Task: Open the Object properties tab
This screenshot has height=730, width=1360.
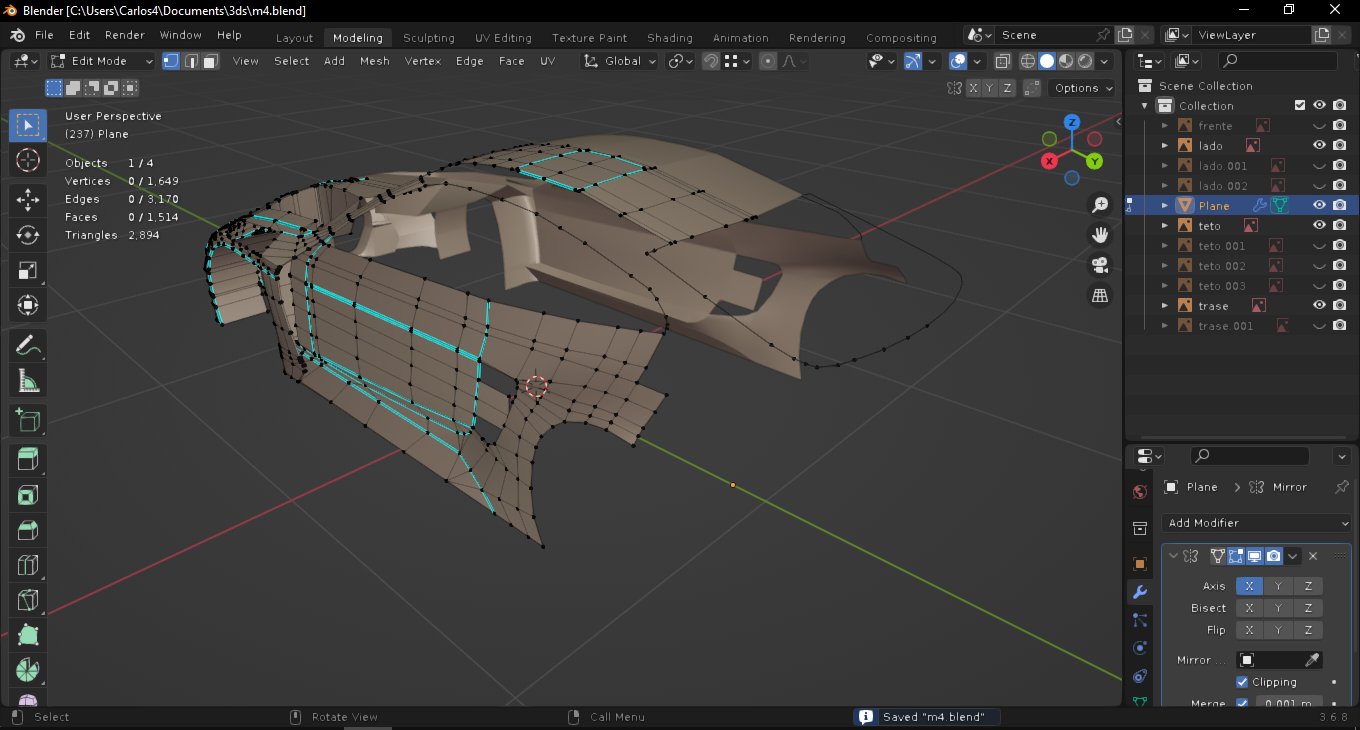Action: point(1140,564)
